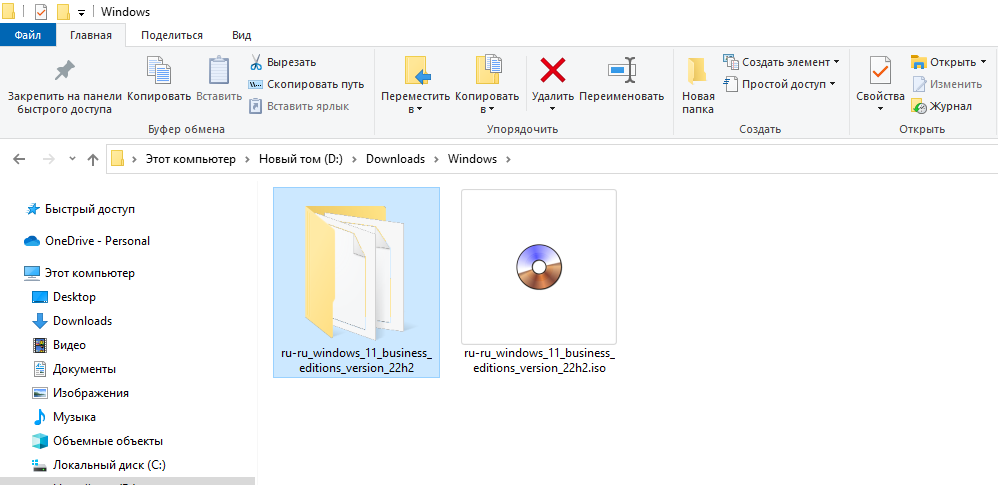Viewport: 998px width, 485px height.
Task: Click the new folder icon in title bar toolbar
Action: tap(63, 12)
